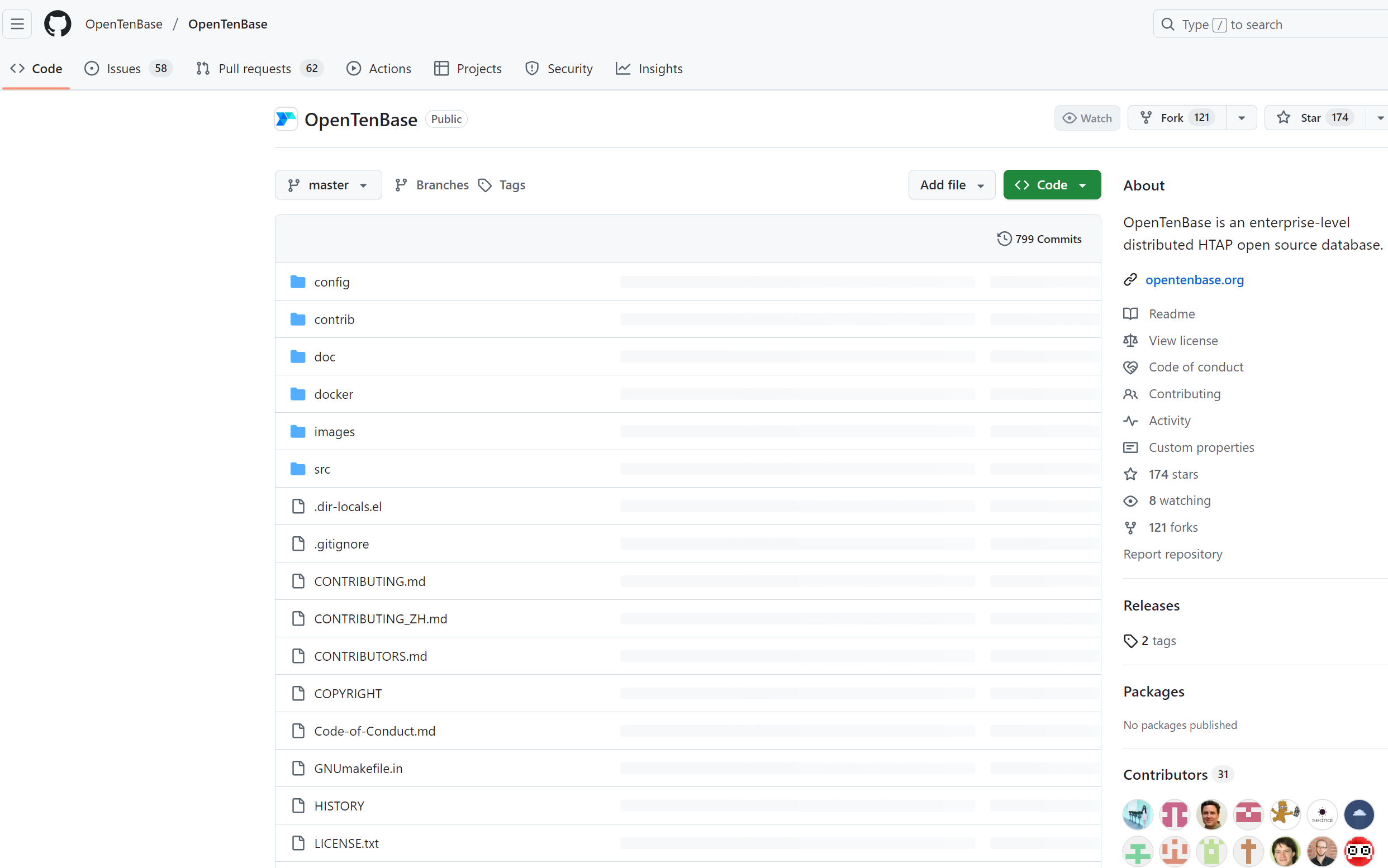Open the Security tab
1388x868 pixels.
(x=559, y=69)
